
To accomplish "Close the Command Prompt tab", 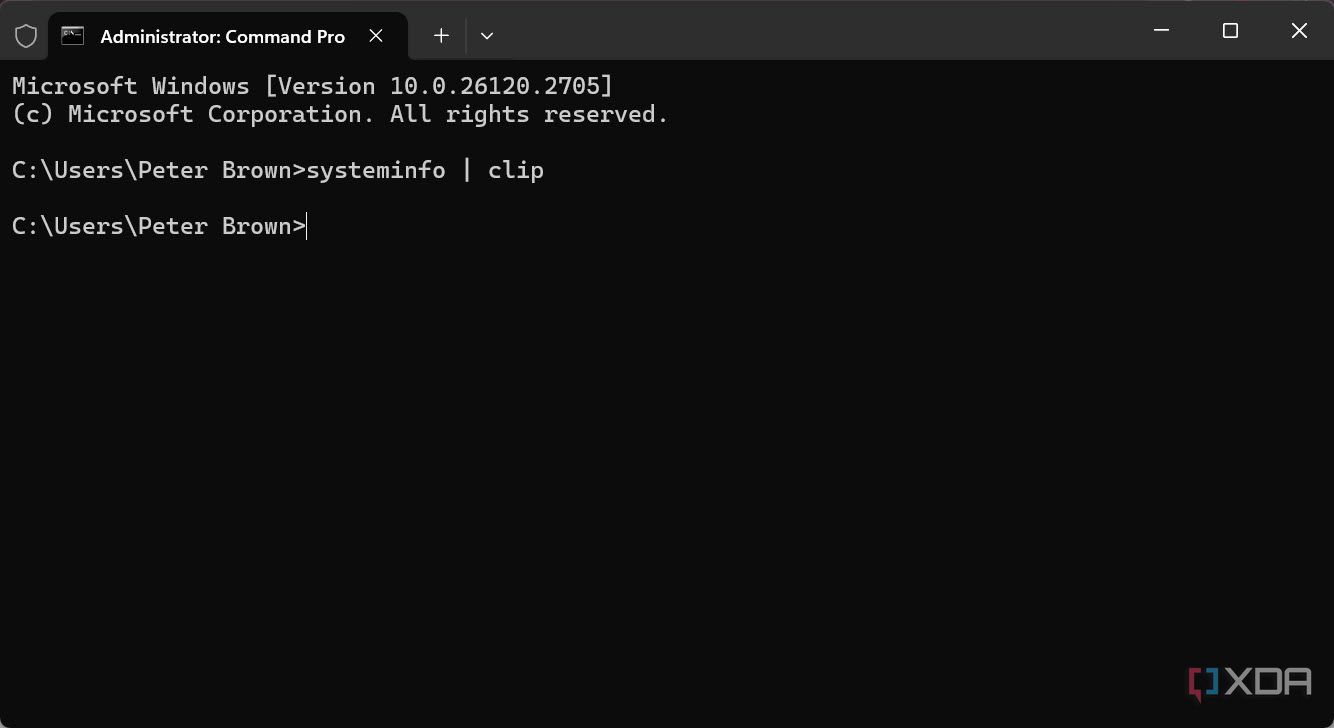I will coord(376,36).
